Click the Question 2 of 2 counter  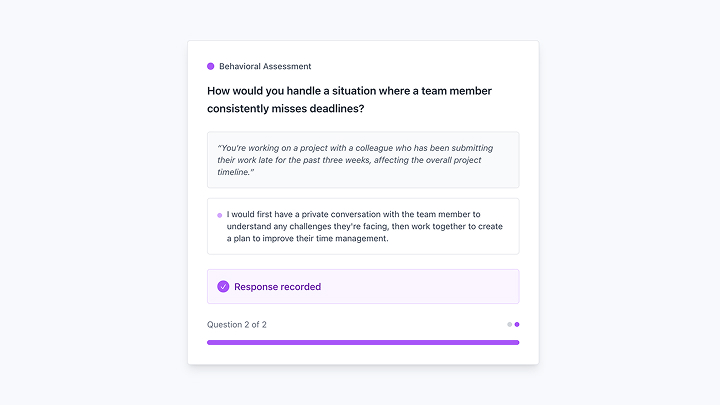pos(237,324)
